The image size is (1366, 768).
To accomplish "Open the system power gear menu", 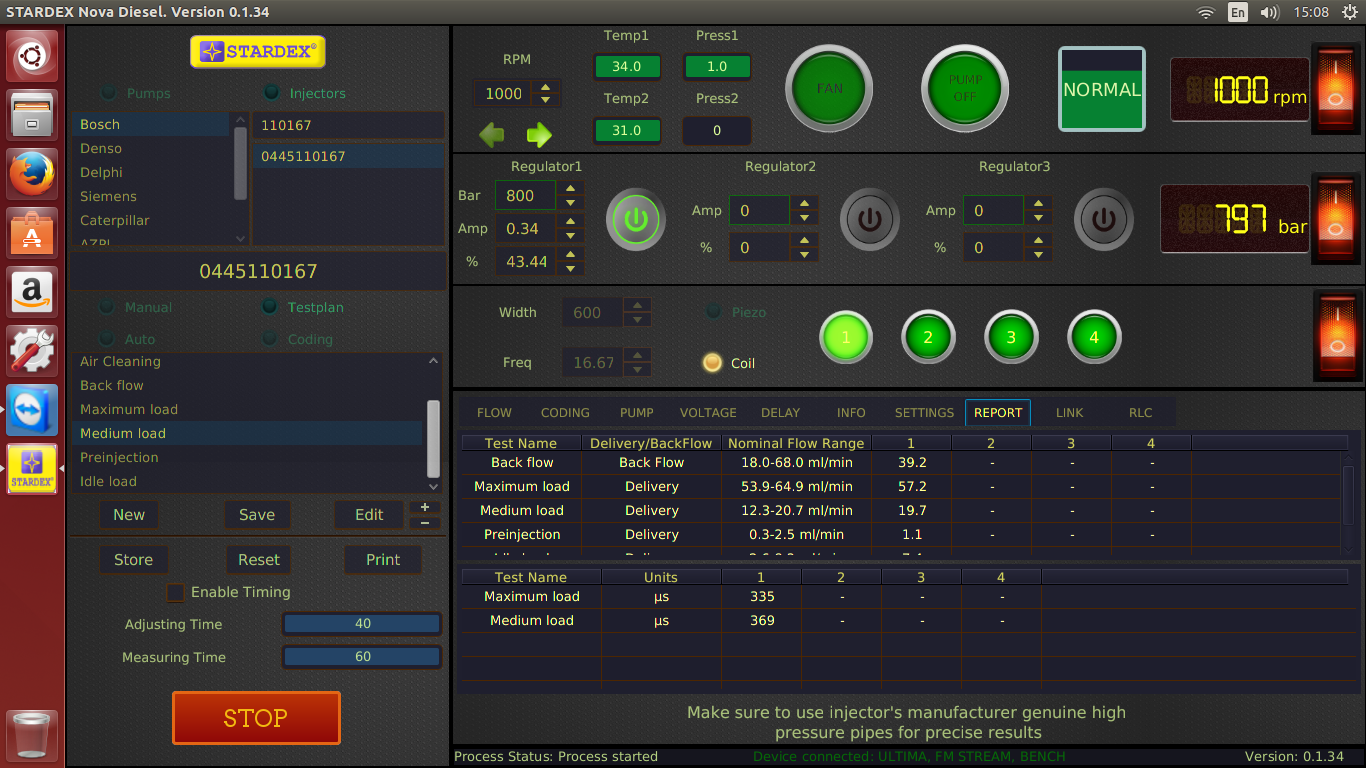I will 1350,12.
